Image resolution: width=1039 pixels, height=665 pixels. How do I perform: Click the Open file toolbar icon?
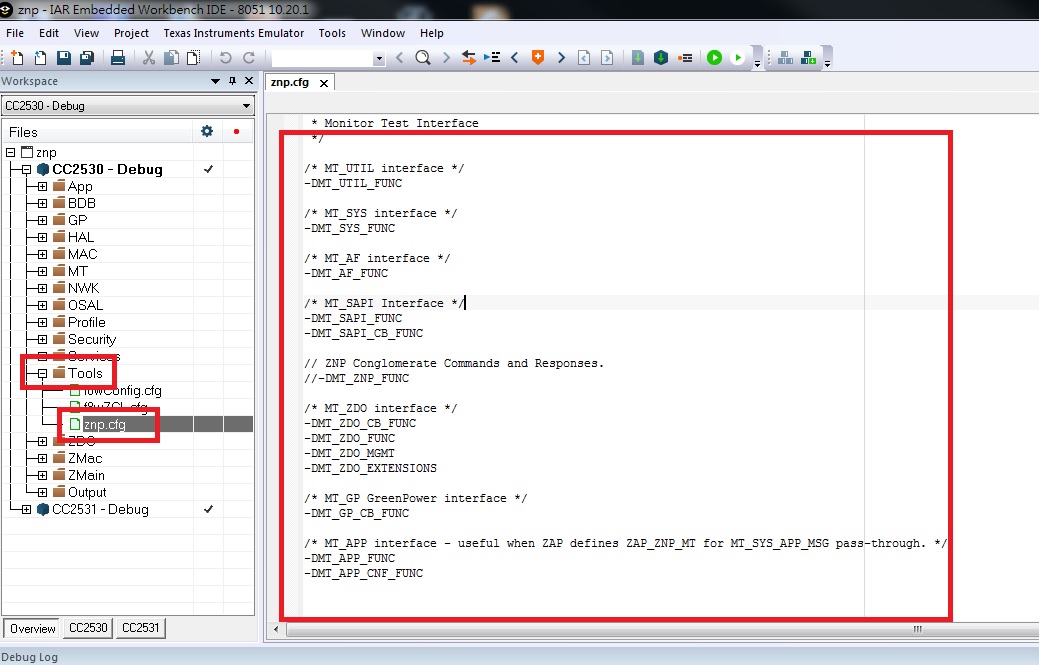(40, 58)
